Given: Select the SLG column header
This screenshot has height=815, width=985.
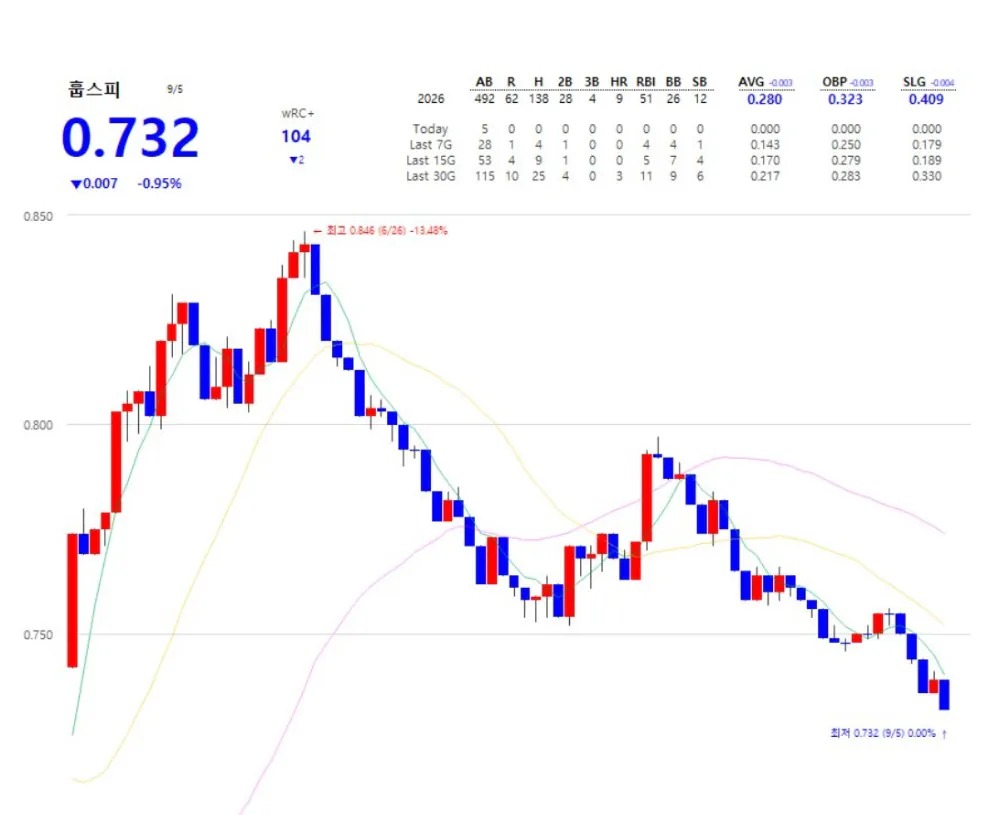Looking at the screenshot, I should [x=914, y=82].
